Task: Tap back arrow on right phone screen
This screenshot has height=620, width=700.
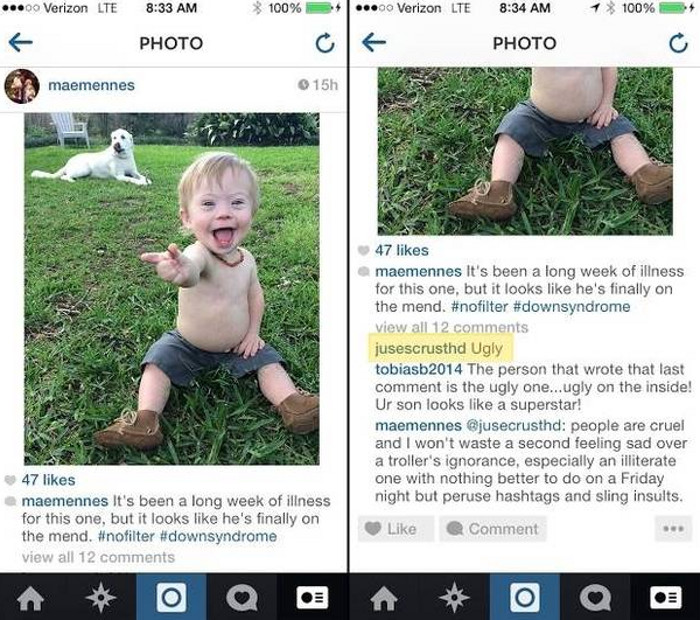Action: click(374, 43)
